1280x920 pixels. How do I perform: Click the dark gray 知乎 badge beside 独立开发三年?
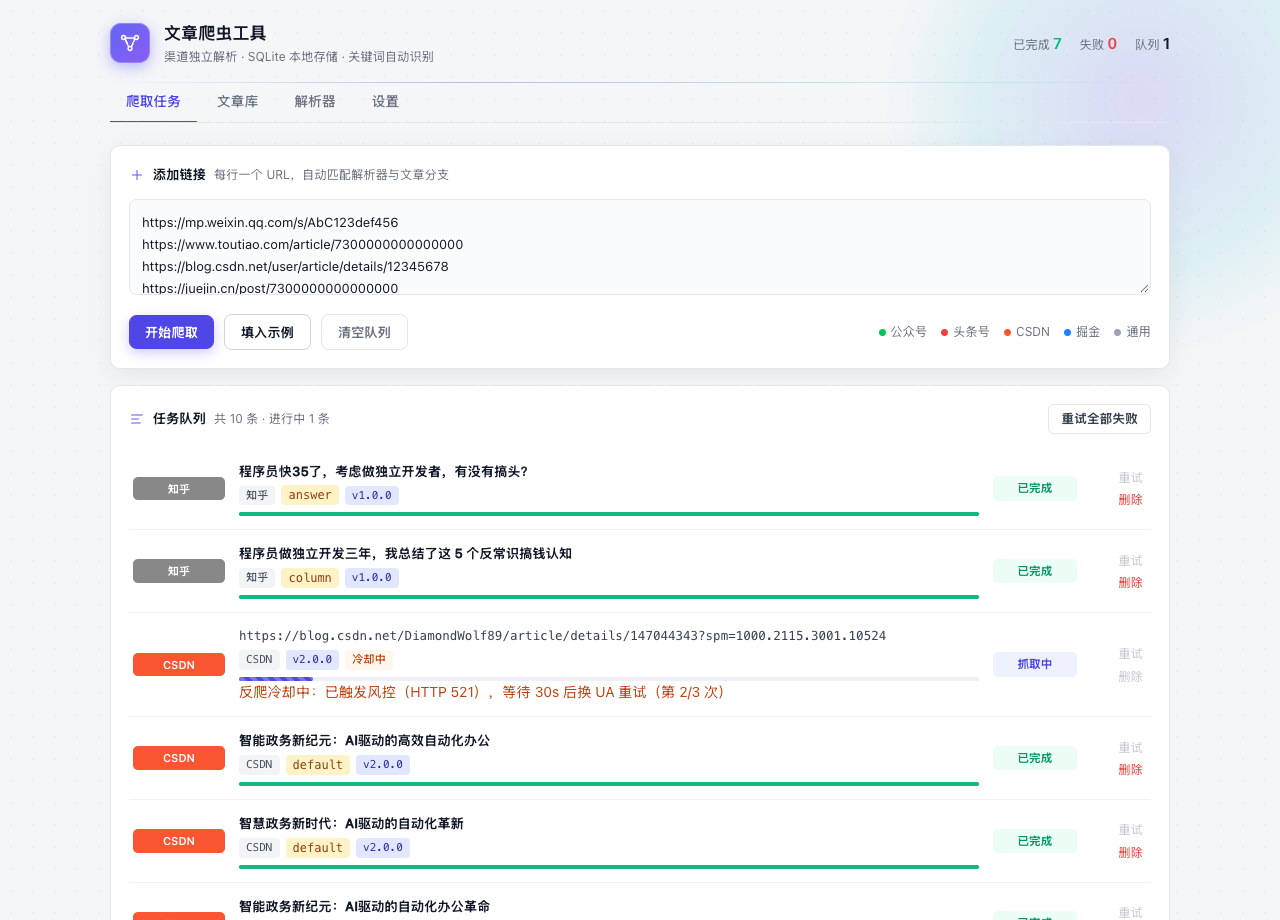pyautogui.click(x=179, y=571)
